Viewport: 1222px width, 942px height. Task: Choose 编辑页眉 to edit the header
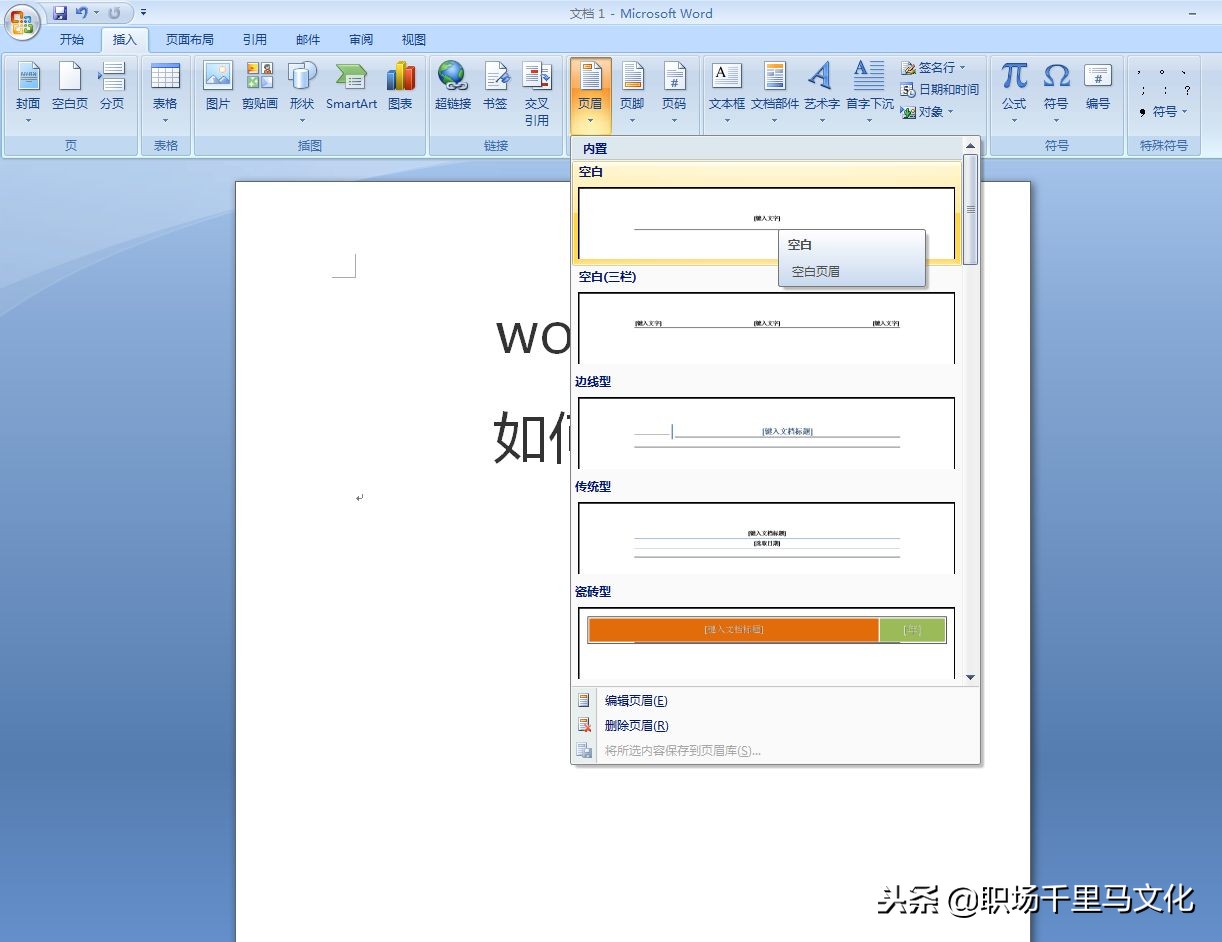[x=634, y=700]
